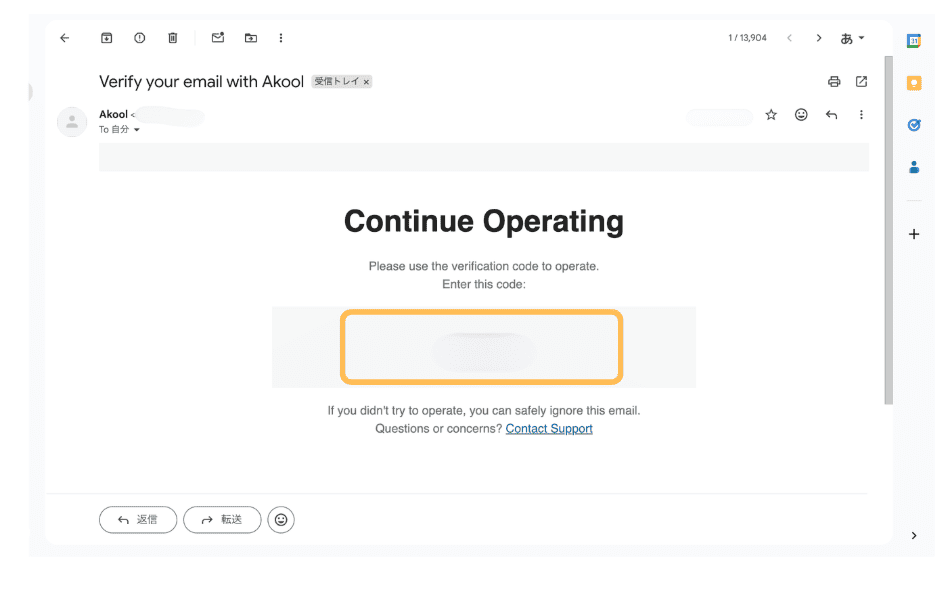Mark the message as unread
Image resolution: width=948 pixels, height=592 pixels.
pos(218,38)
